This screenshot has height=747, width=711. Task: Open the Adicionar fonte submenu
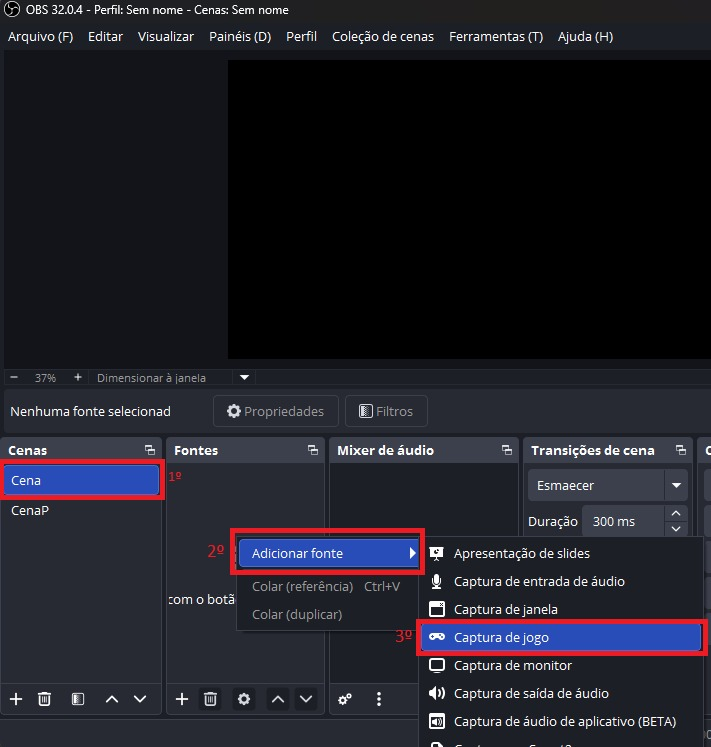(329, 553)
